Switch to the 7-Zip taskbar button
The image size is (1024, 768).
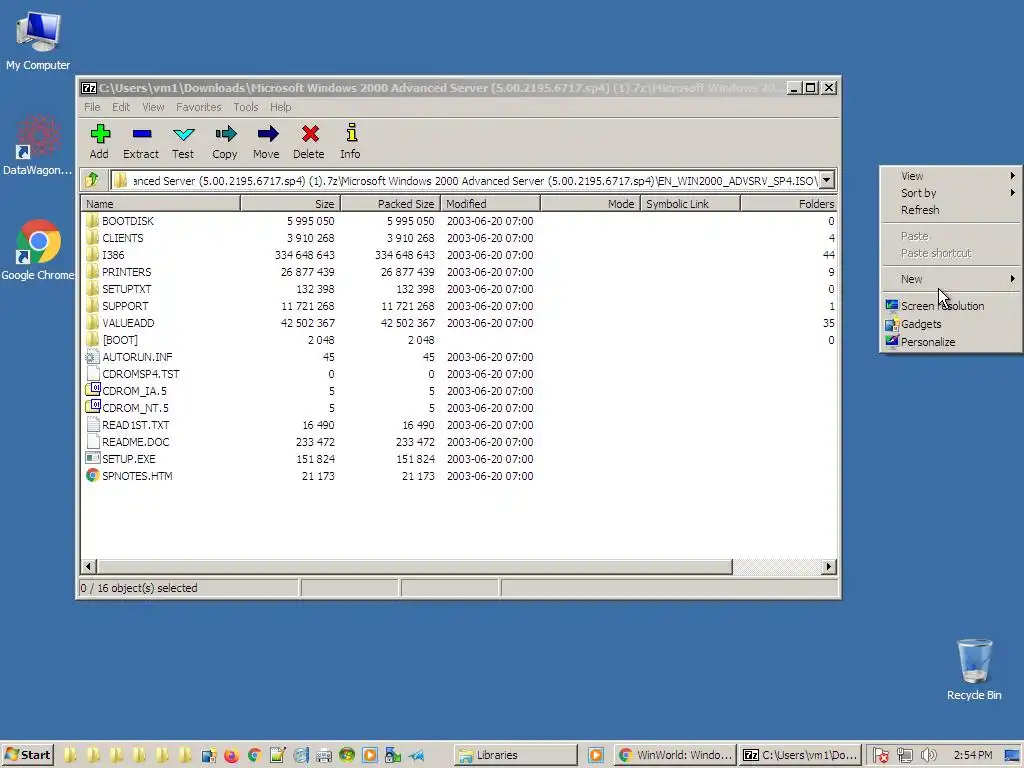point(800,755)
